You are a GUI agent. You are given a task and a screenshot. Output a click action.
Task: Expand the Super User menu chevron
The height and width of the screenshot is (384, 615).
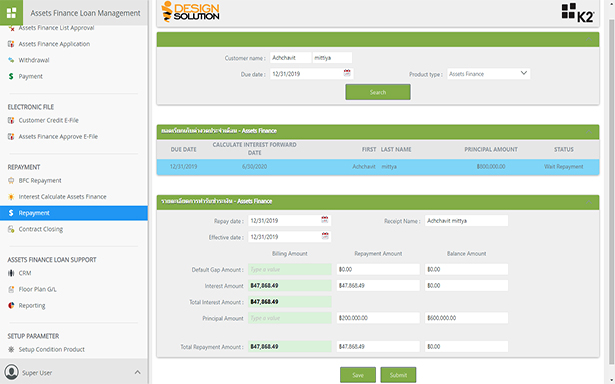tap(137, 372)
